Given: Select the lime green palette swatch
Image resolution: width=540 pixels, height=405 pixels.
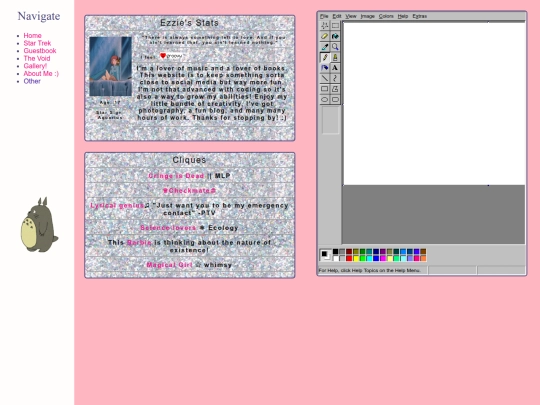Looking at the screenshot, I should [363, 258].
